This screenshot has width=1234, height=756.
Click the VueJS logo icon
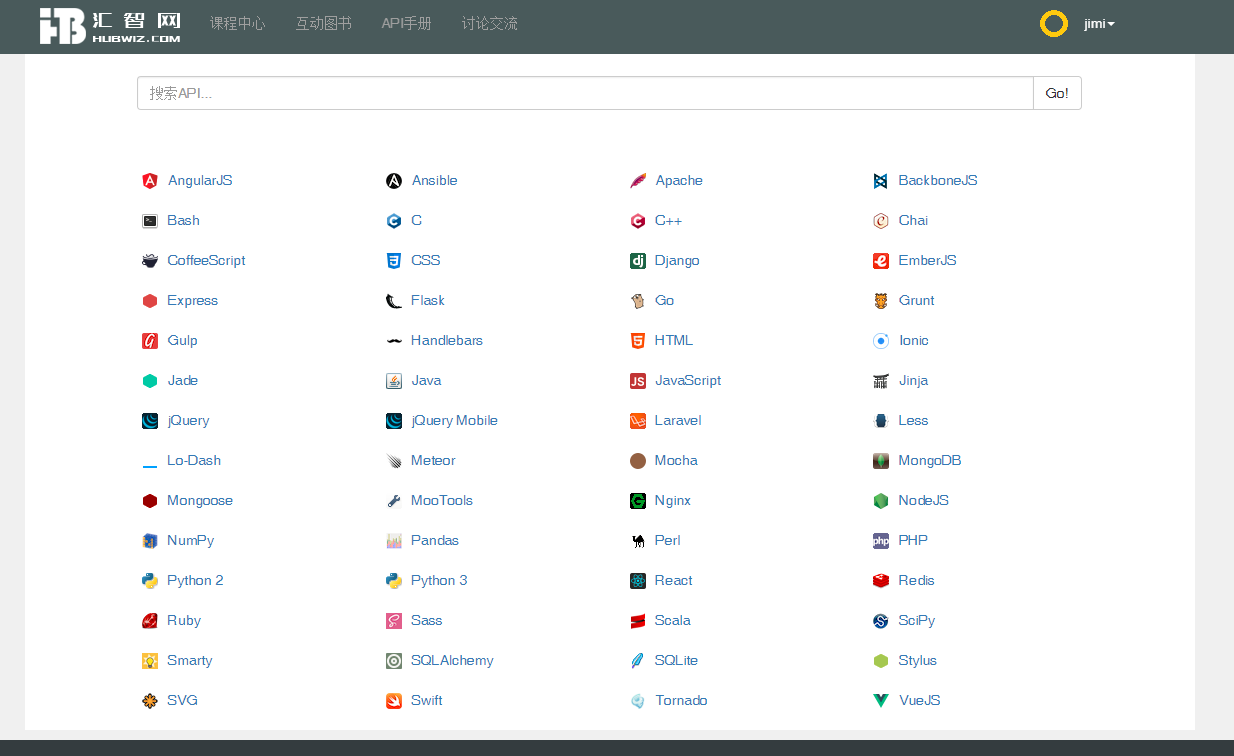(881, 701)
